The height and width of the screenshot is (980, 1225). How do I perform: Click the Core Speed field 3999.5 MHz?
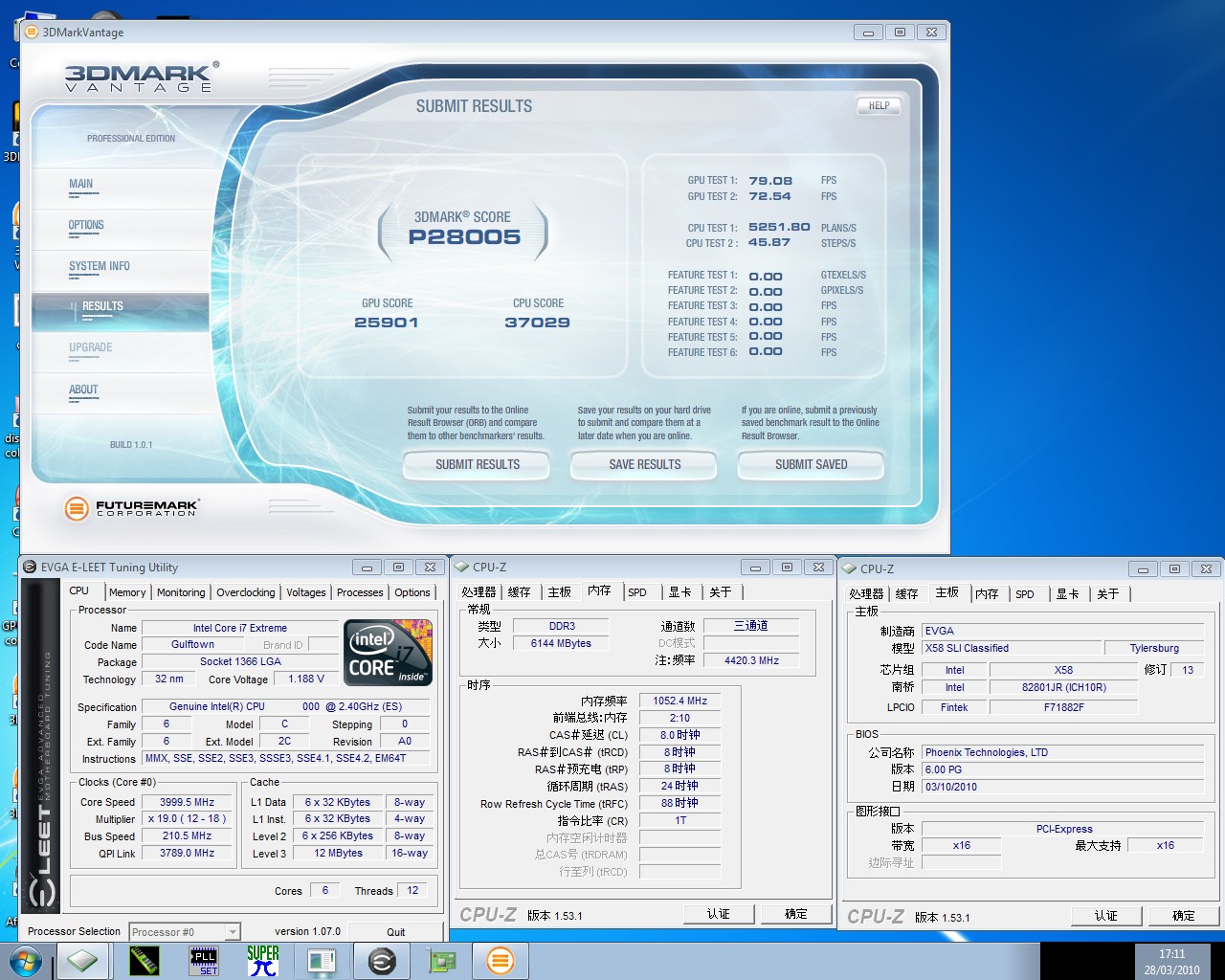pos(187,803)
